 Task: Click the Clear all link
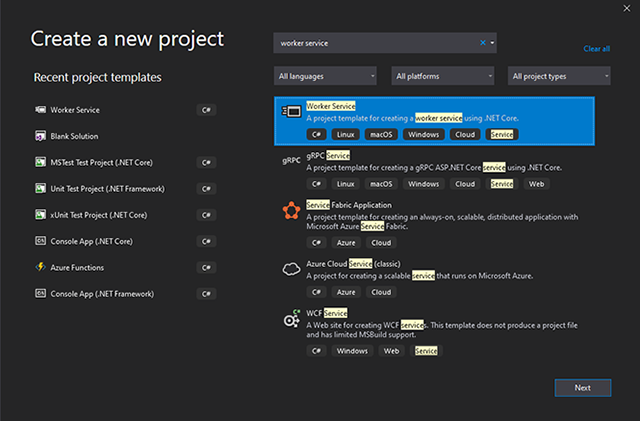(x=597, y=49)
